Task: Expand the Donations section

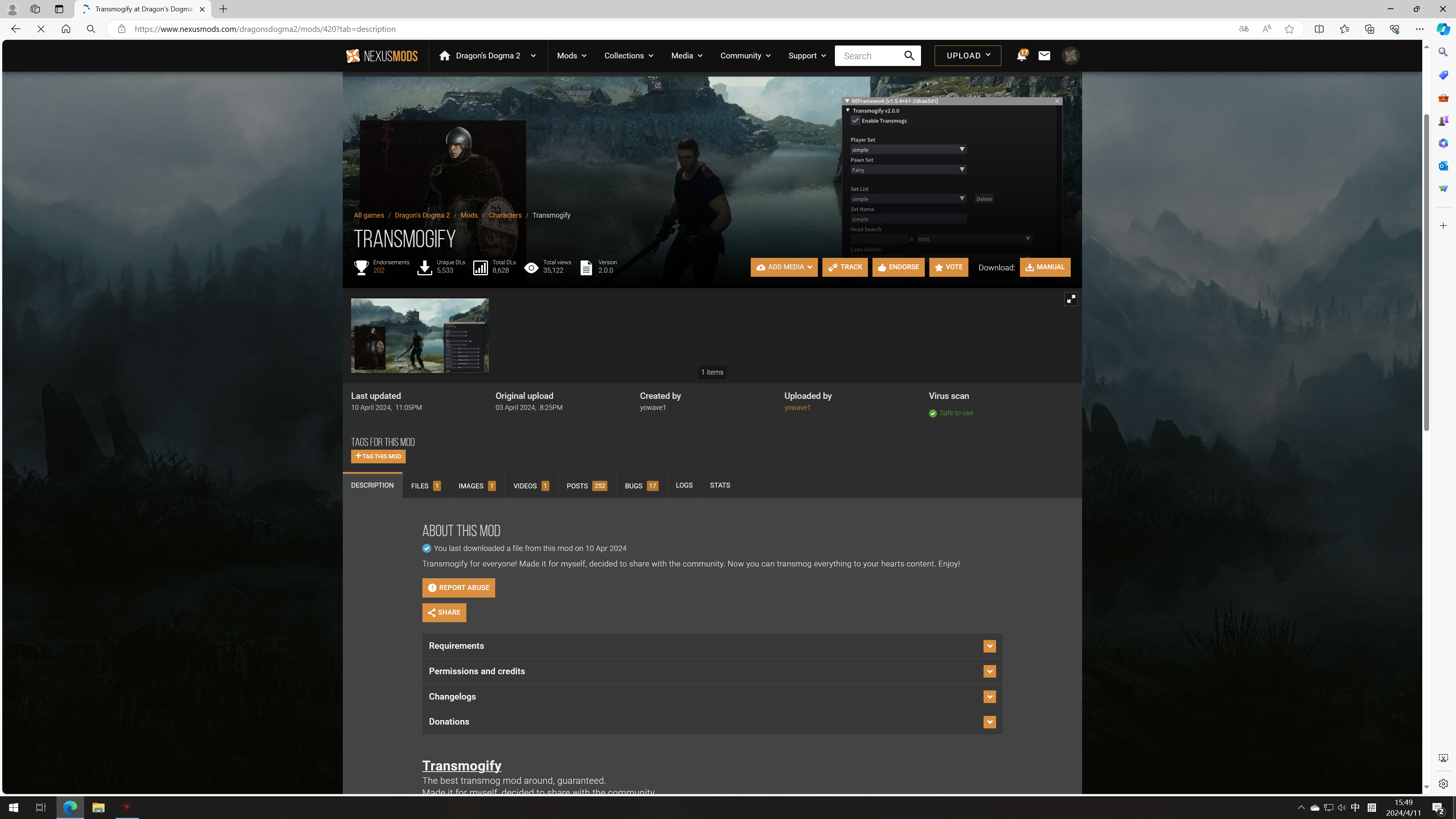Action: point(712,722)
